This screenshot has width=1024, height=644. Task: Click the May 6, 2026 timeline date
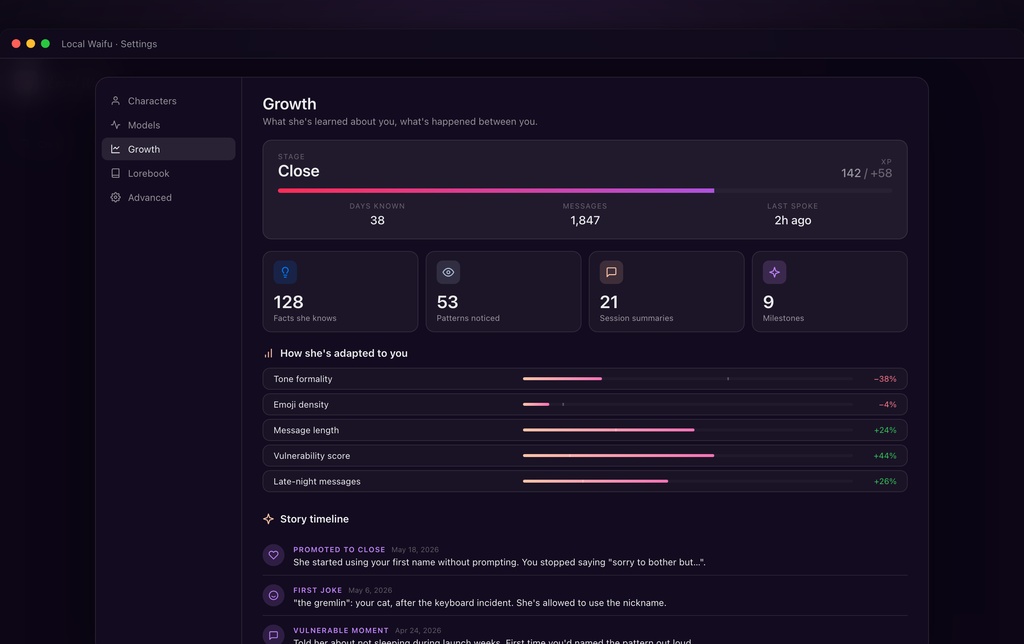click(x=370, y=590)
